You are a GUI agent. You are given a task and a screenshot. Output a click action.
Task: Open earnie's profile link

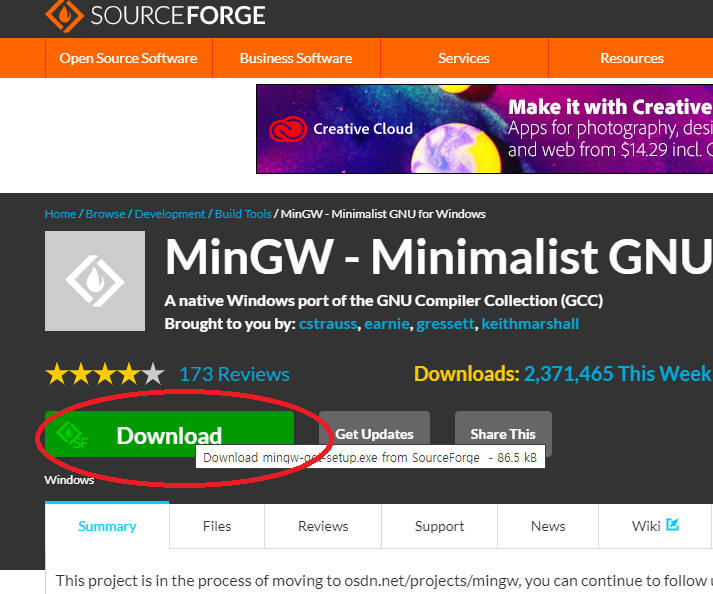point(387,324)
